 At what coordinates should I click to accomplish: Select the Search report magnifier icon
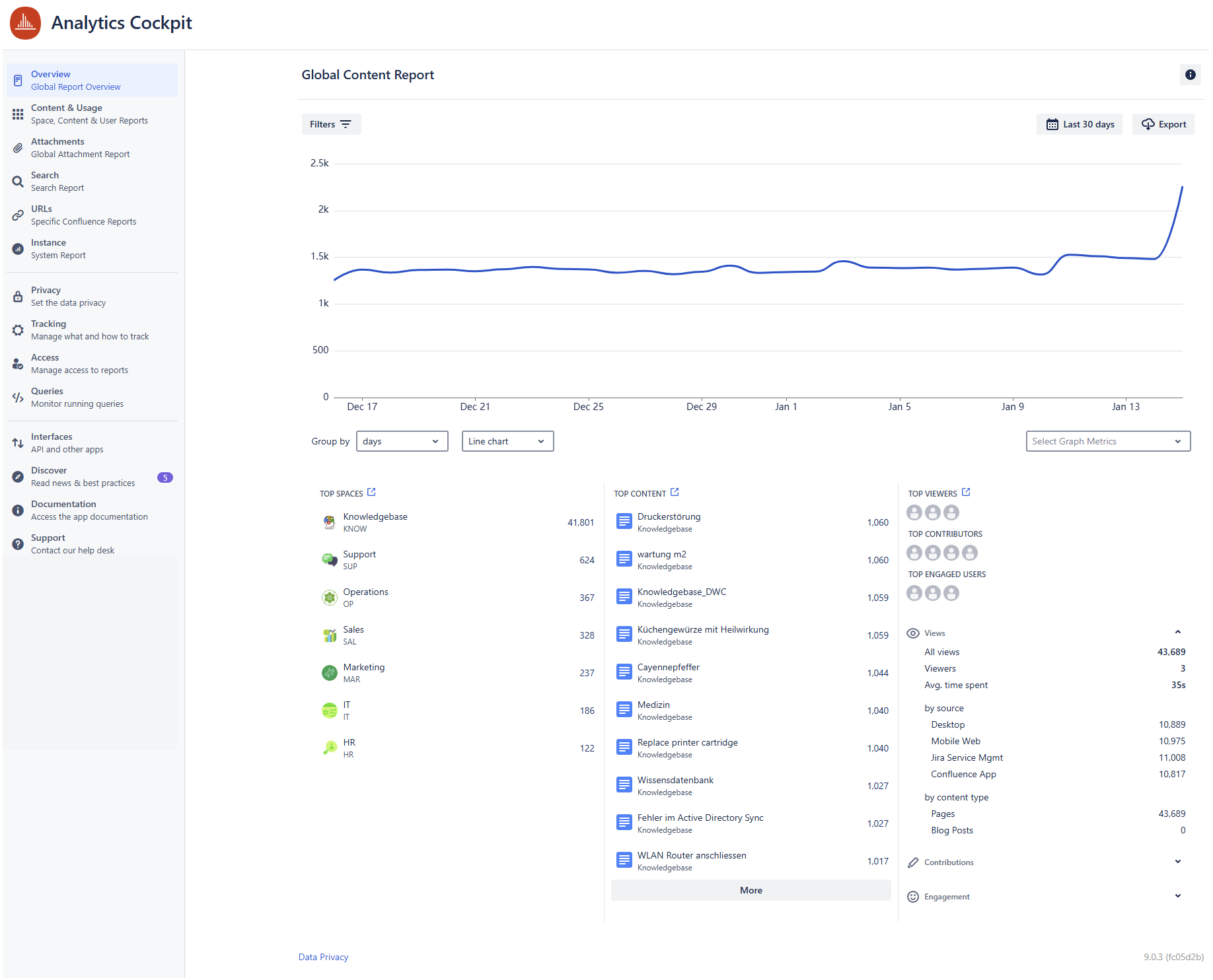click(x=18, y=182)
